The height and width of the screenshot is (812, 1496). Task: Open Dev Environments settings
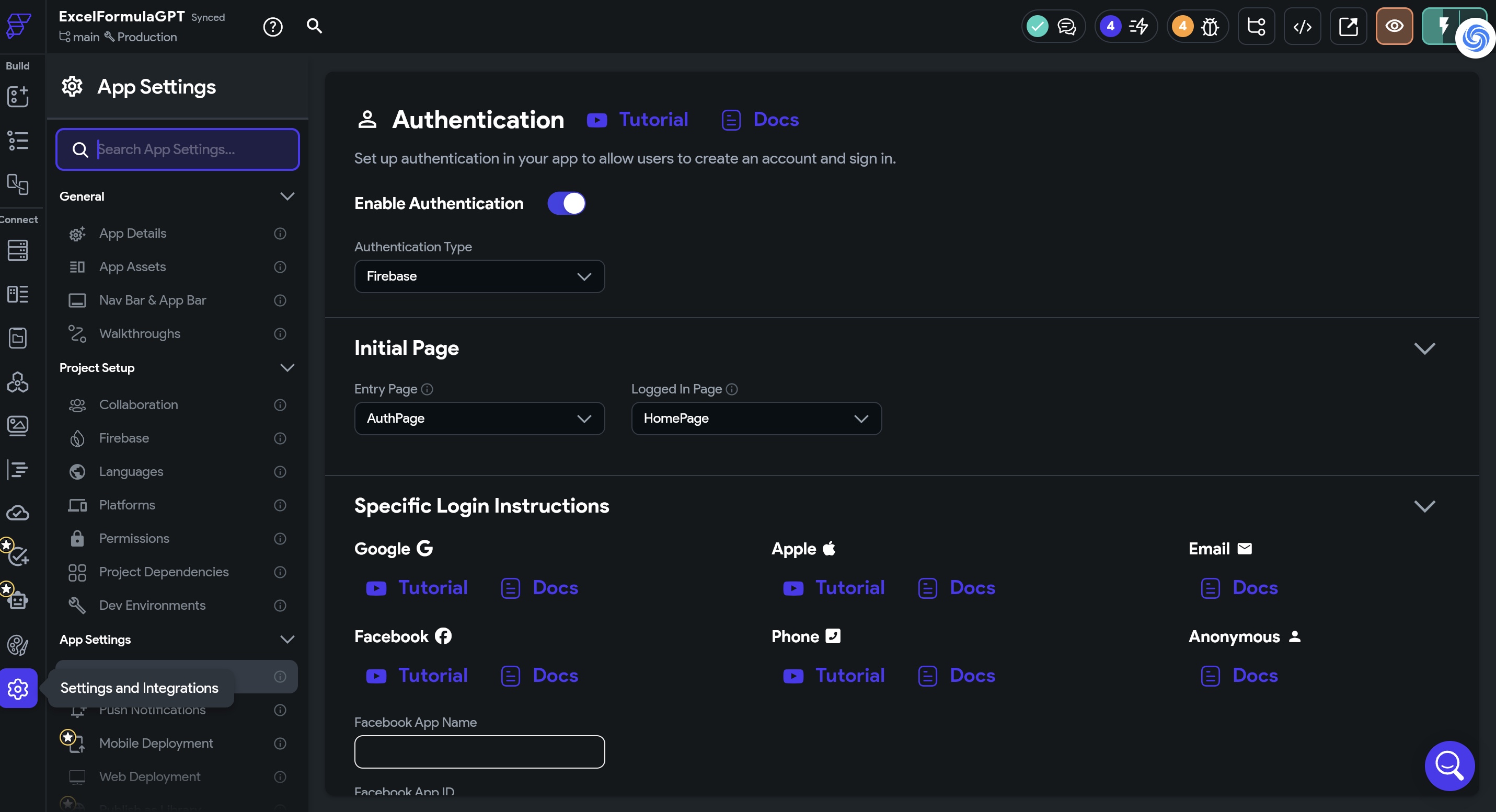177,606
